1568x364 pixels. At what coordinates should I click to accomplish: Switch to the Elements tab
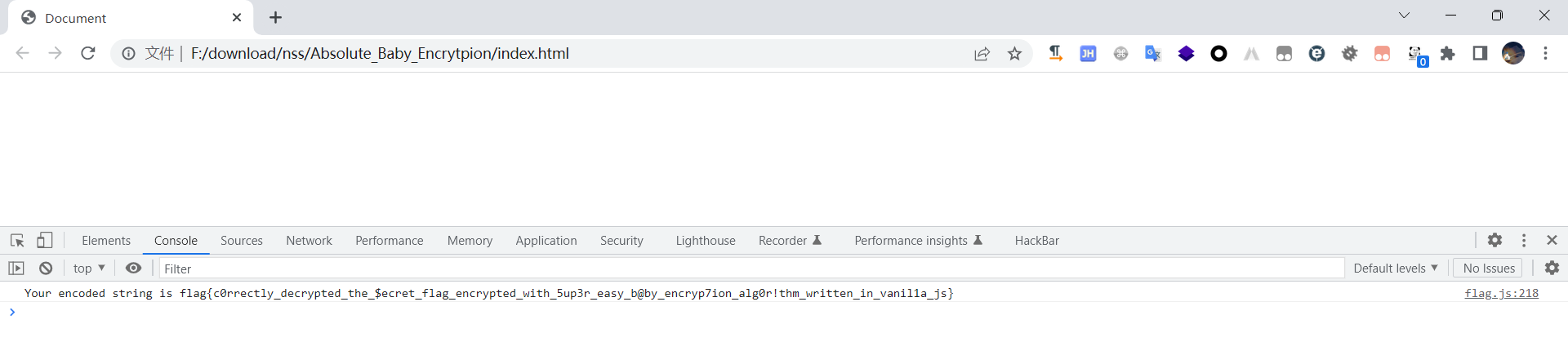(106, 241)
